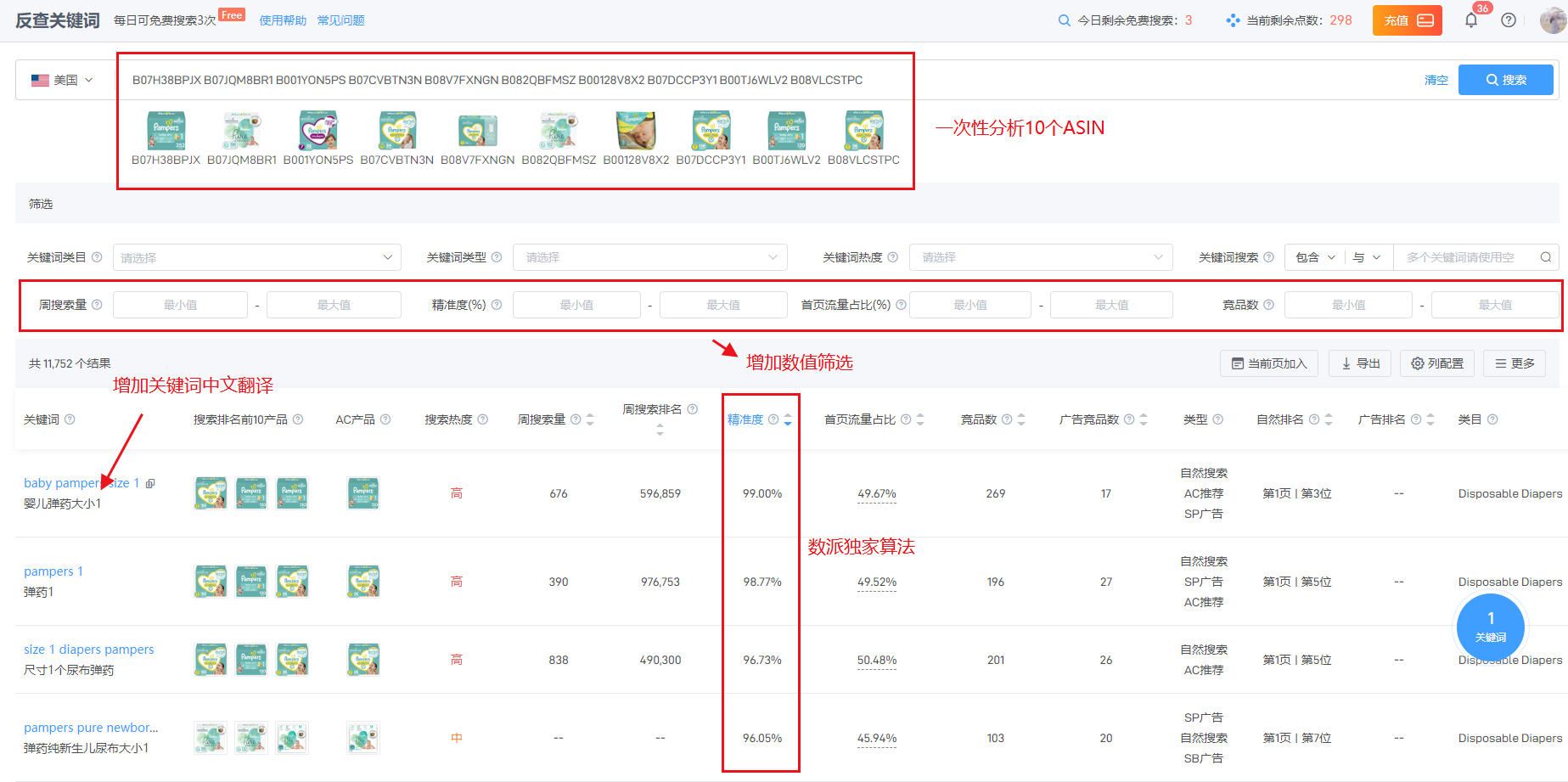The height and width of the screenshot is (782, 1568).
Task: Click 清空 to clear the ASIN input
Action: tap(1436, 80)
